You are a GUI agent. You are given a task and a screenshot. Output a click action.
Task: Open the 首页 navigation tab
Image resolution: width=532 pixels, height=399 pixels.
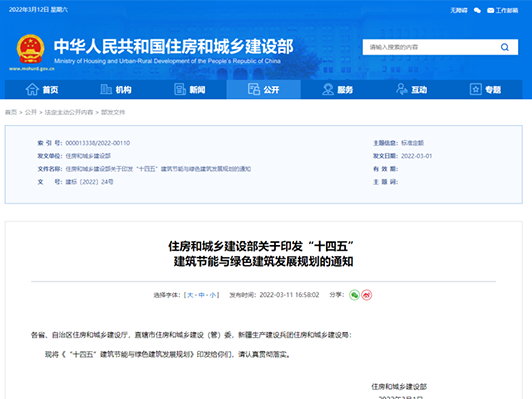42,90
